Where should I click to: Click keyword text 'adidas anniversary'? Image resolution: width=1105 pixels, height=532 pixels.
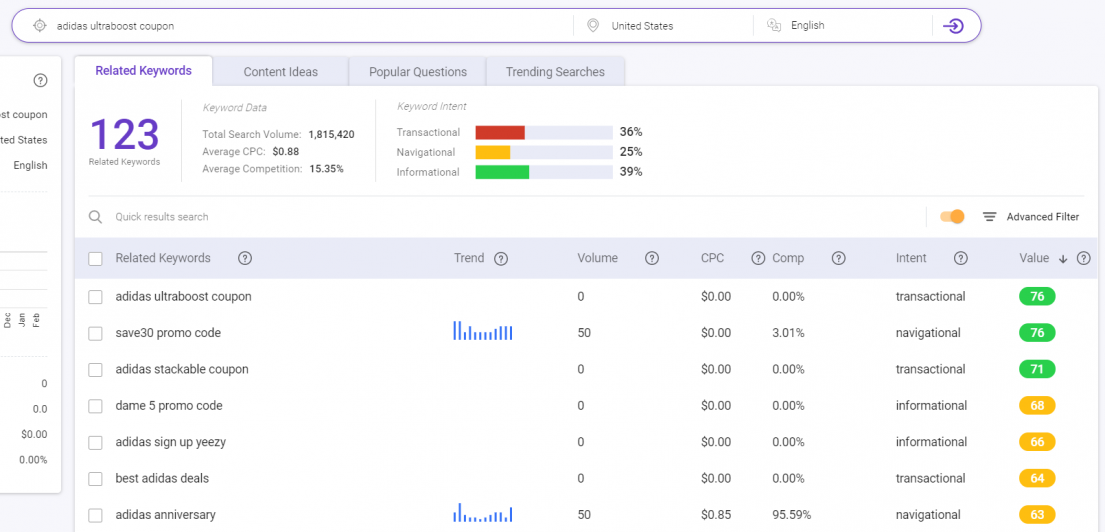(166, 516)
